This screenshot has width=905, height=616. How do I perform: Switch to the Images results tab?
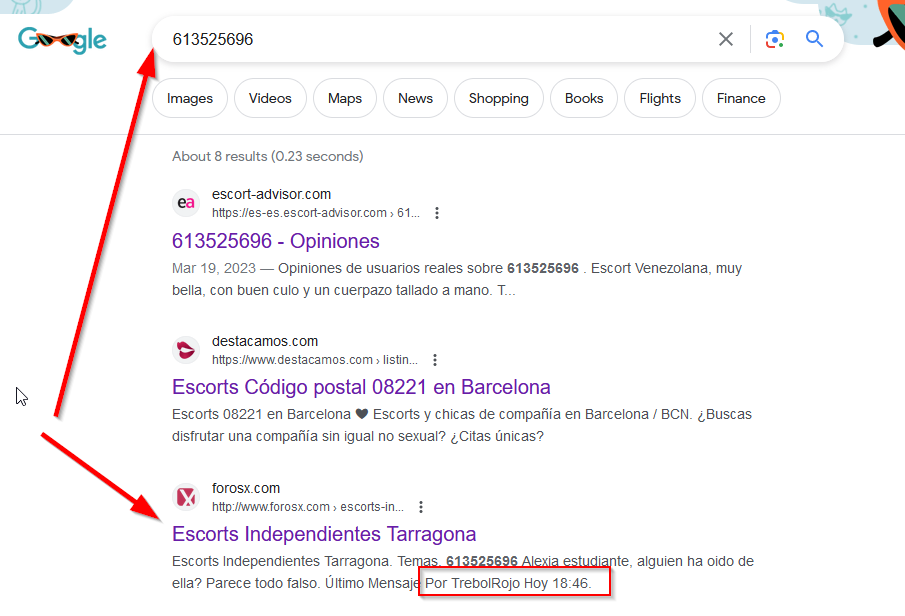point(190,98)
